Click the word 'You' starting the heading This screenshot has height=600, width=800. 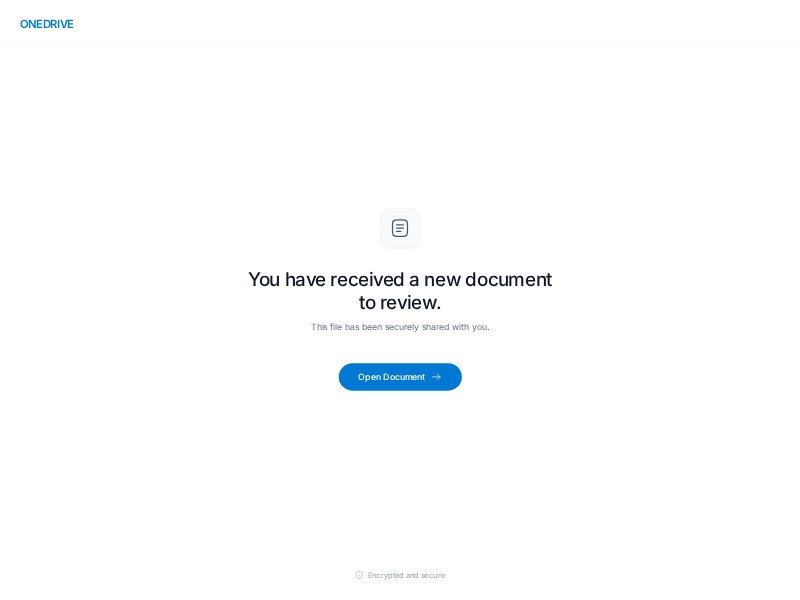tap(264, 280)
